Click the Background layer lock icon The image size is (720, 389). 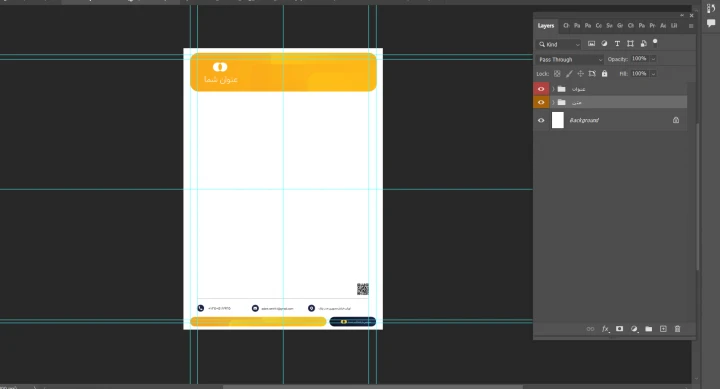coord(676,120)
